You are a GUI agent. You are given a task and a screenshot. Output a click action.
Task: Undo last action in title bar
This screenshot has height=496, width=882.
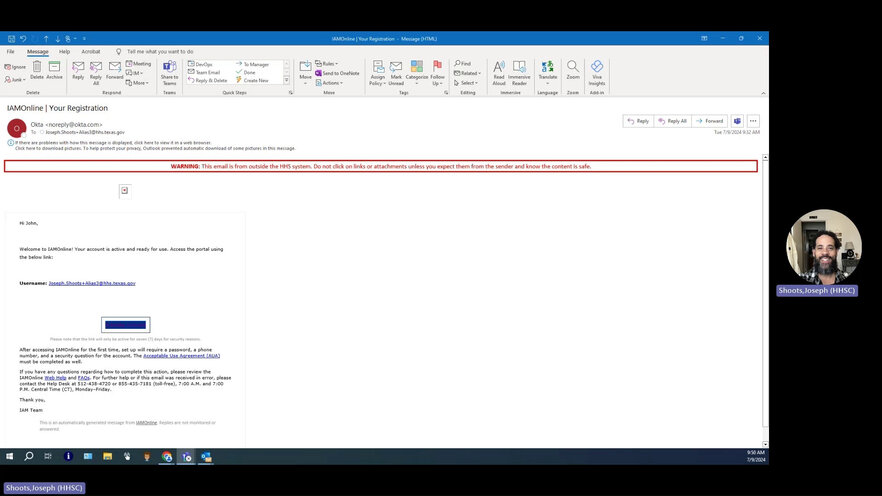[23, 39]
